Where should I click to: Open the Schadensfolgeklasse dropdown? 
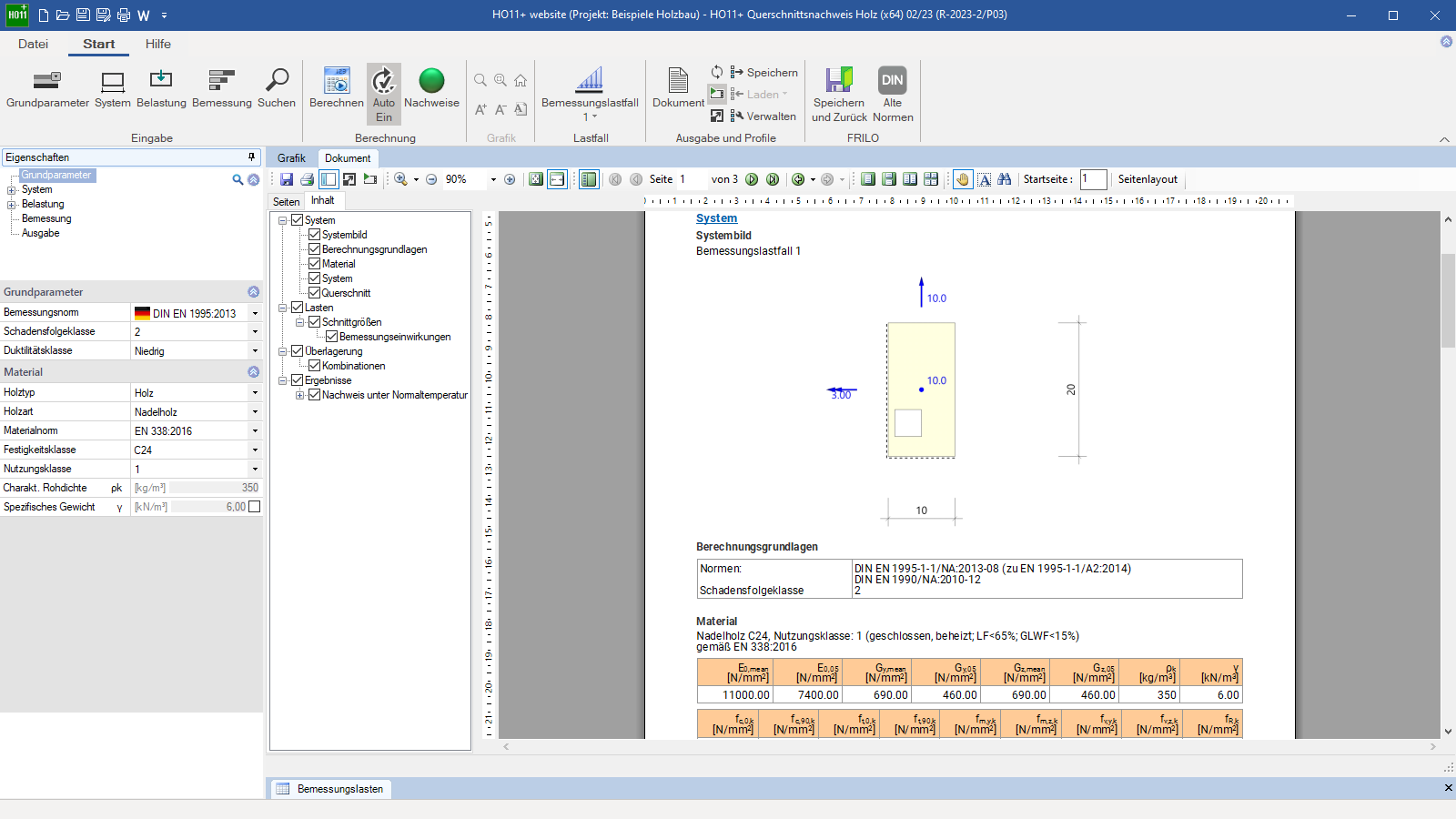(255, 332)
